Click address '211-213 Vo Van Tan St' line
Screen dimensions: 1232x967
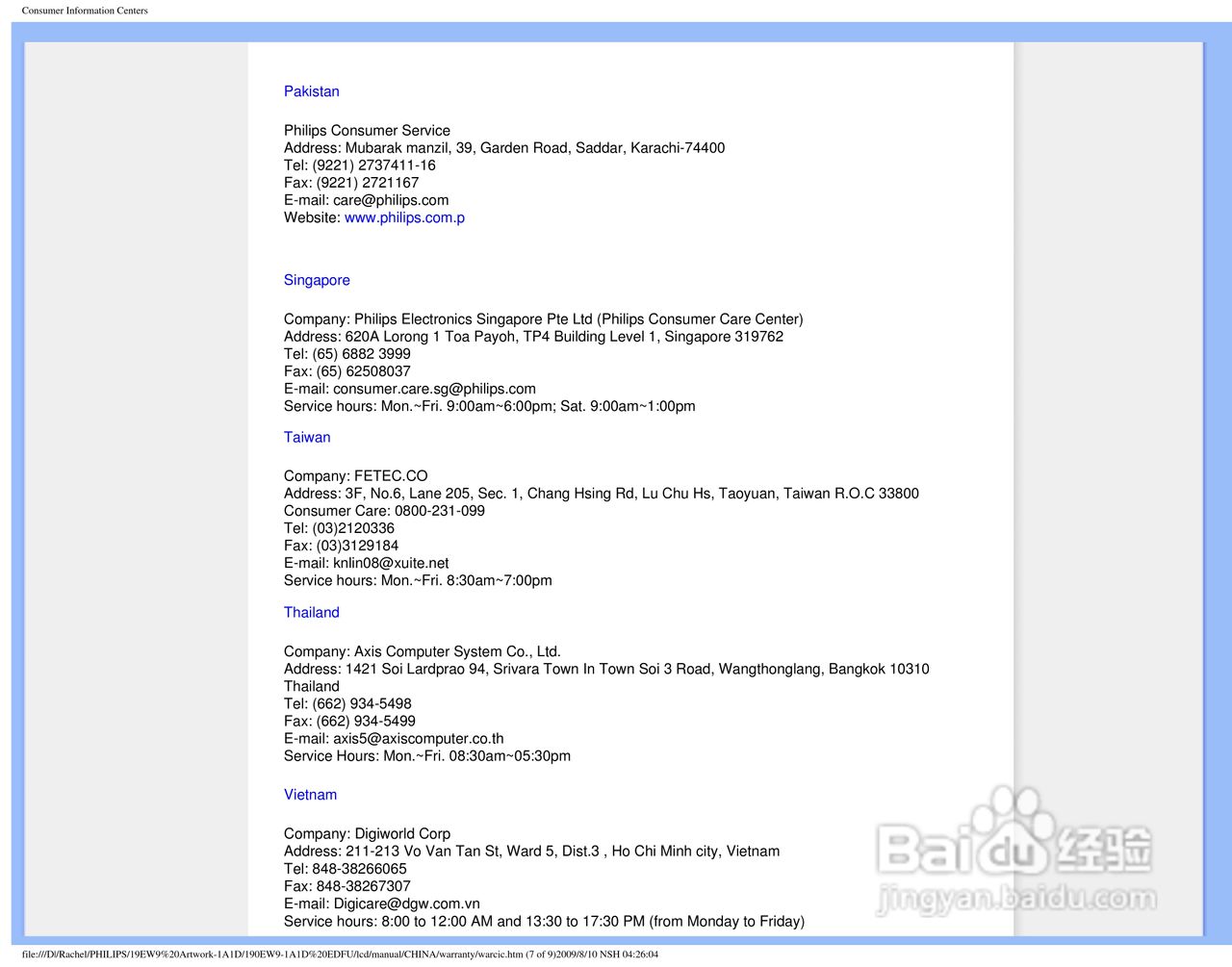pos(532,852)
